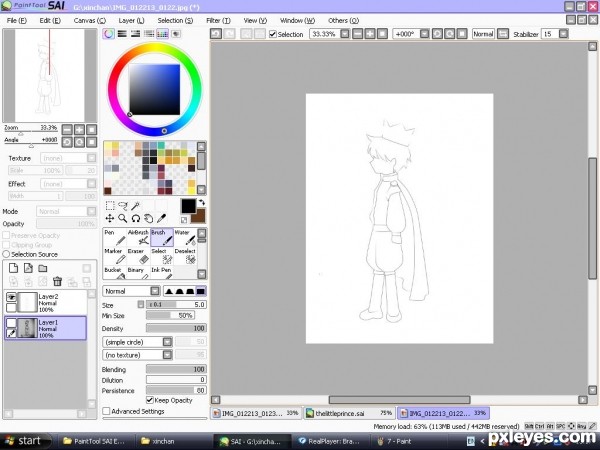
Task: Pick the Deselect pen tool
Action: pyautogui.click(x=185, y=256)
